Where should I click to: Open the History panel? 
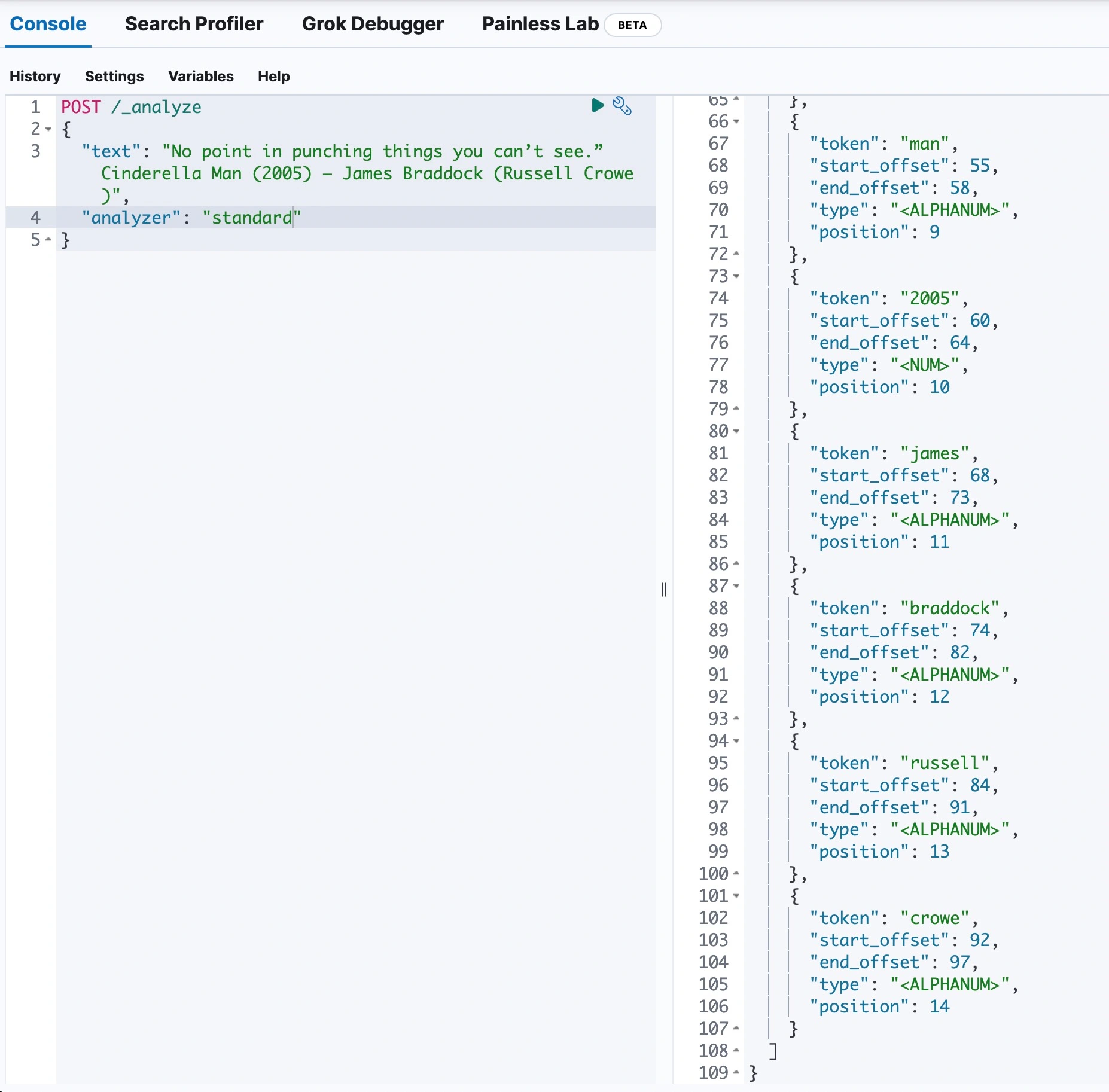tap(35, 76)
